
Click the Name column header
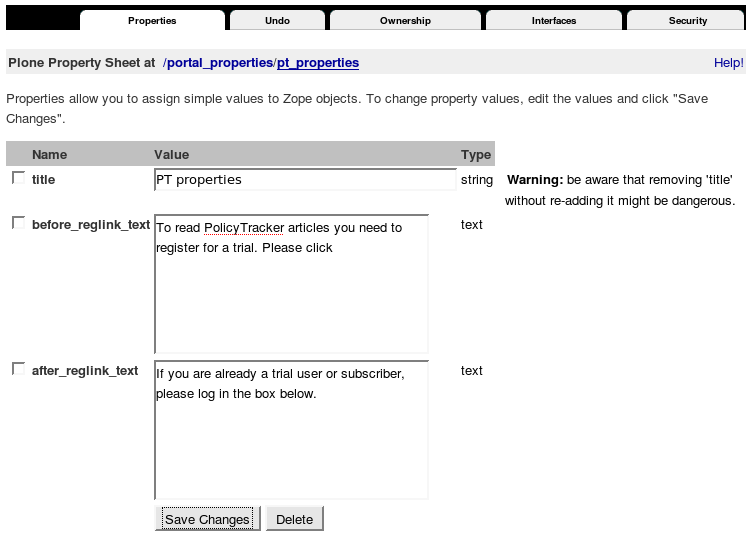(49, 154)
